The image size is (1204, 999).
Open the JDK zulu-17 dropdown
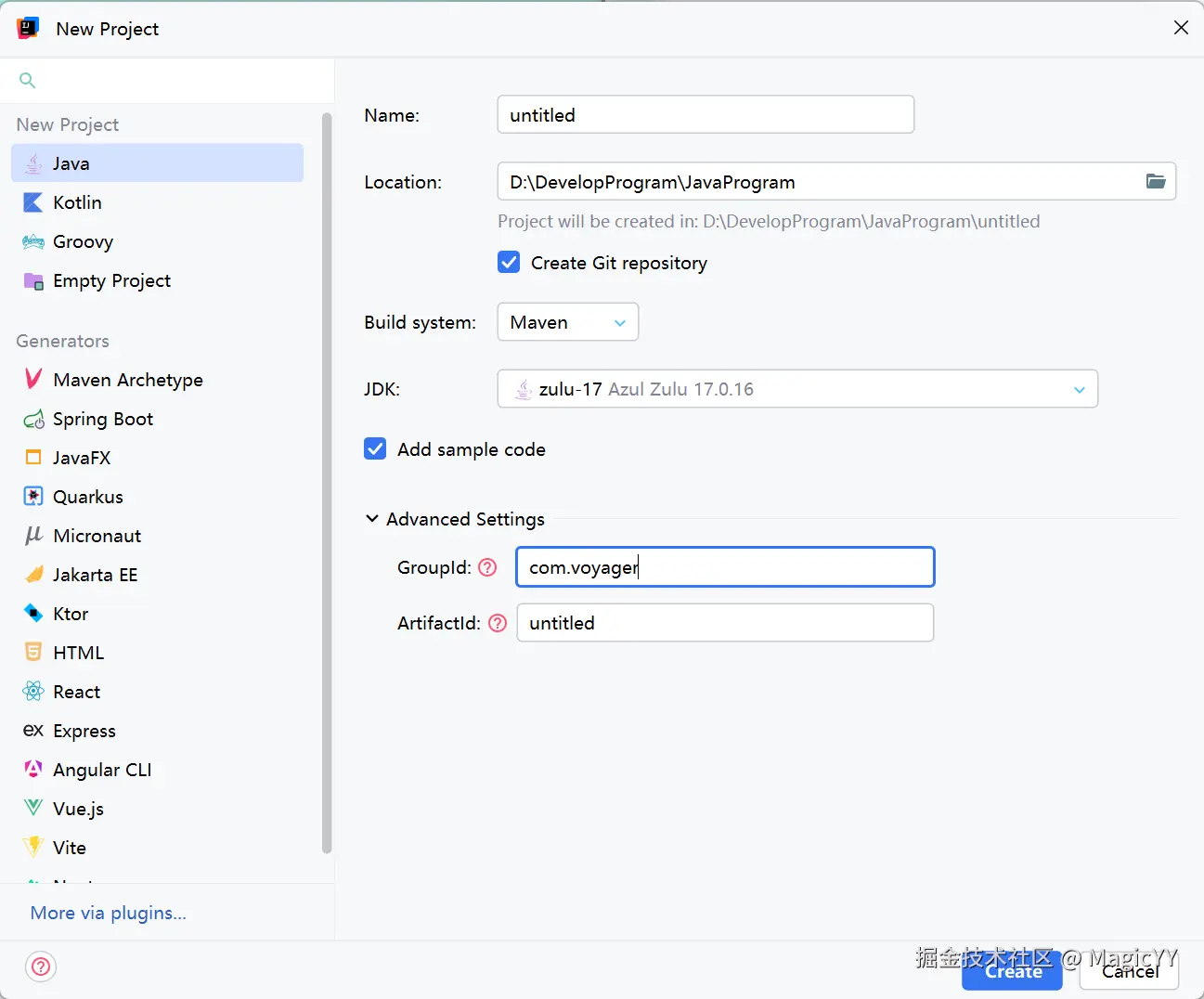(x=797, y=389)
